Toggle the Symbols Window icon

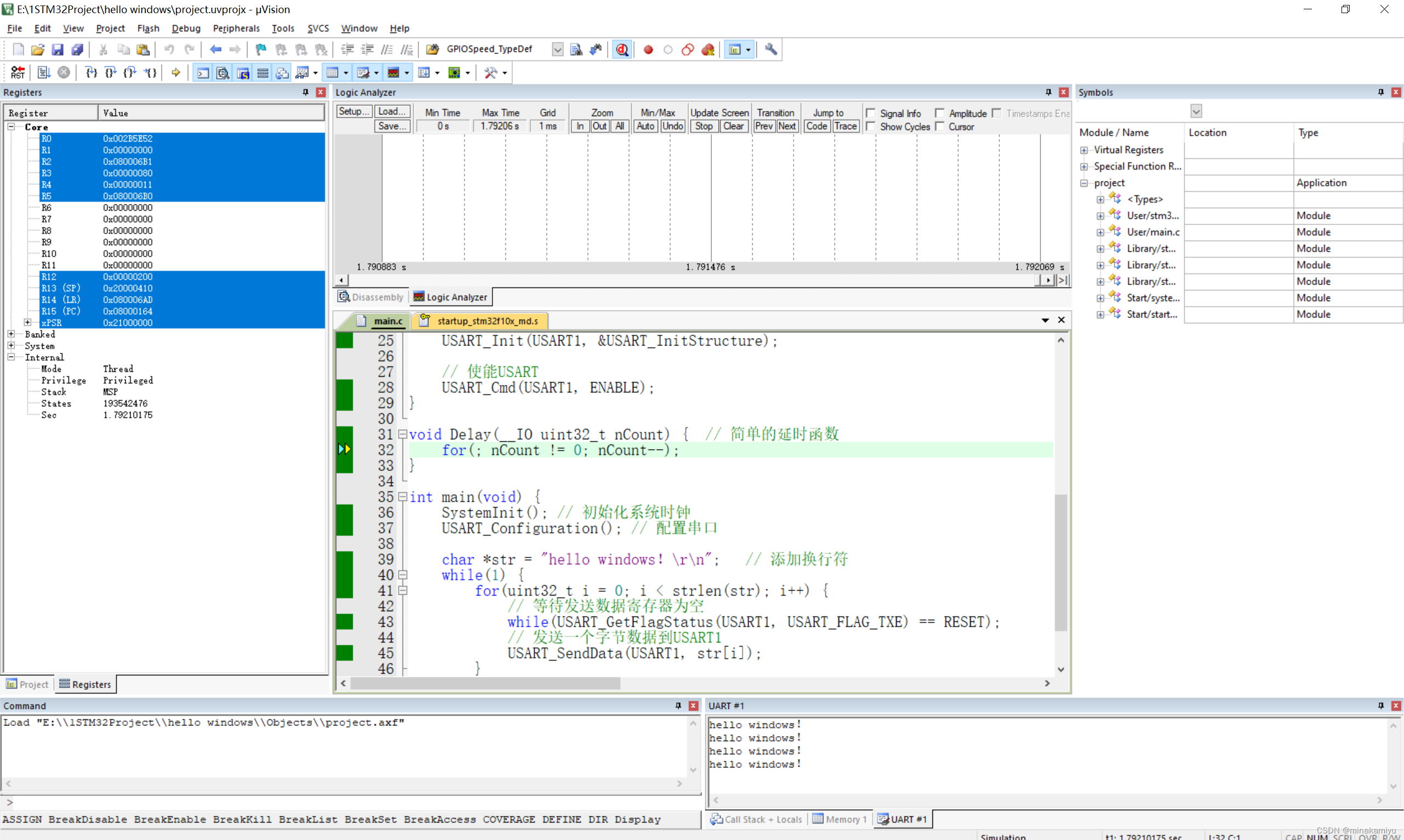pyautogui.click(x=243, y=72)
